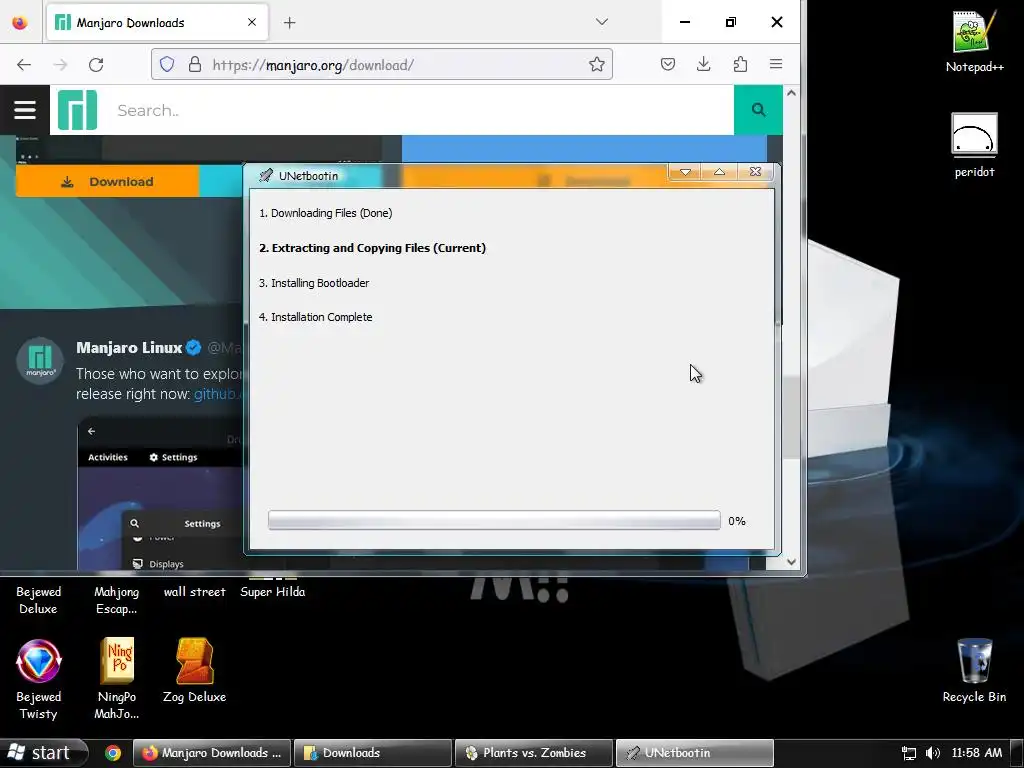Open Firefox extensions menu

point(740,64)
